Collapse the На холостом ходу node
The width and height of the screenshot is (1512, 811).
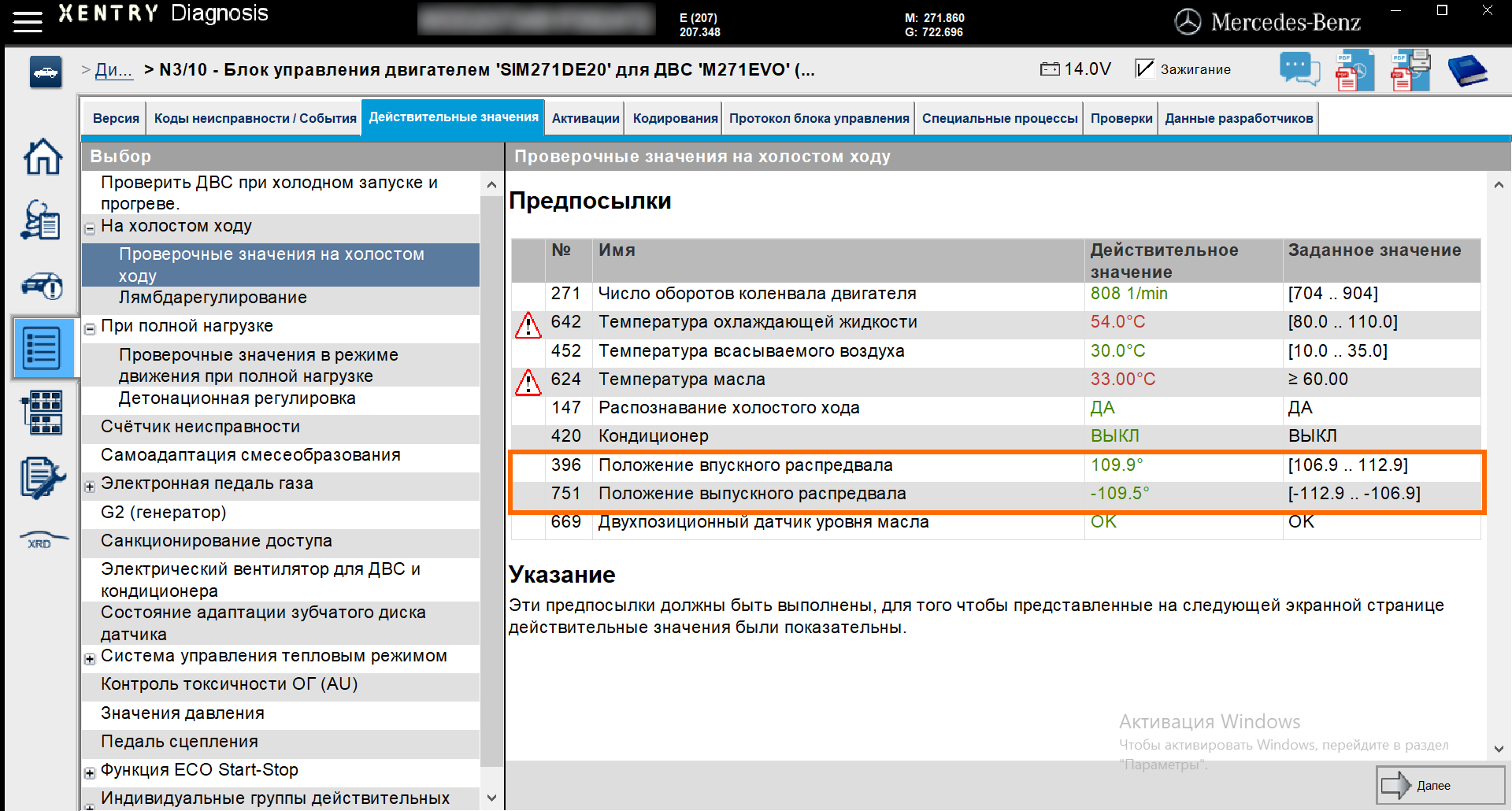coord(90,229)
